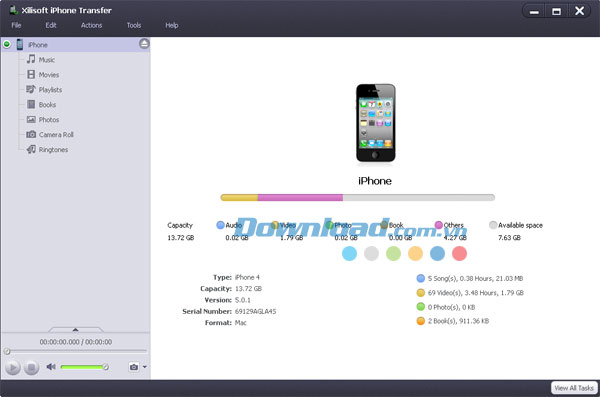
Task: Click the gray color circle
Action: [x=371, y=253]
